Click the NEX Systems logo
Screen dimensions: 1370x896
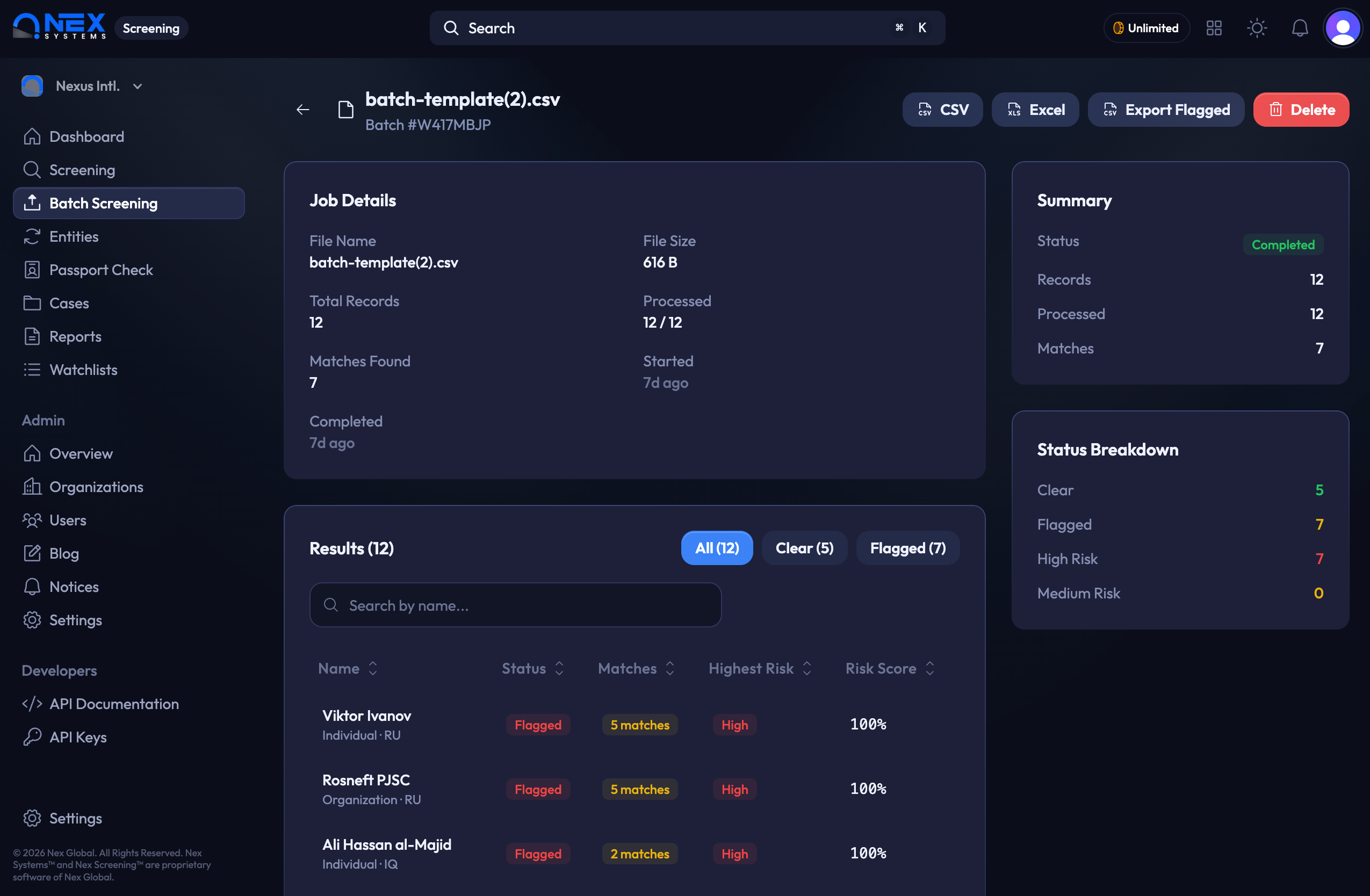pos(59,26)
